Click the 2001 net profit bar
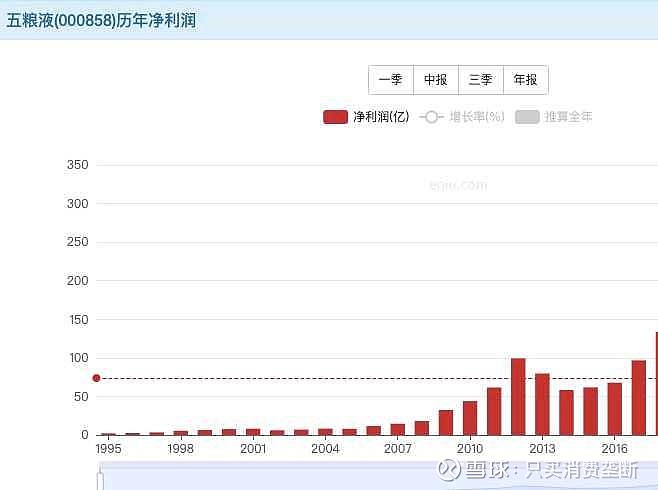This screenshot has width=658, height=490. tap(253, 432)
